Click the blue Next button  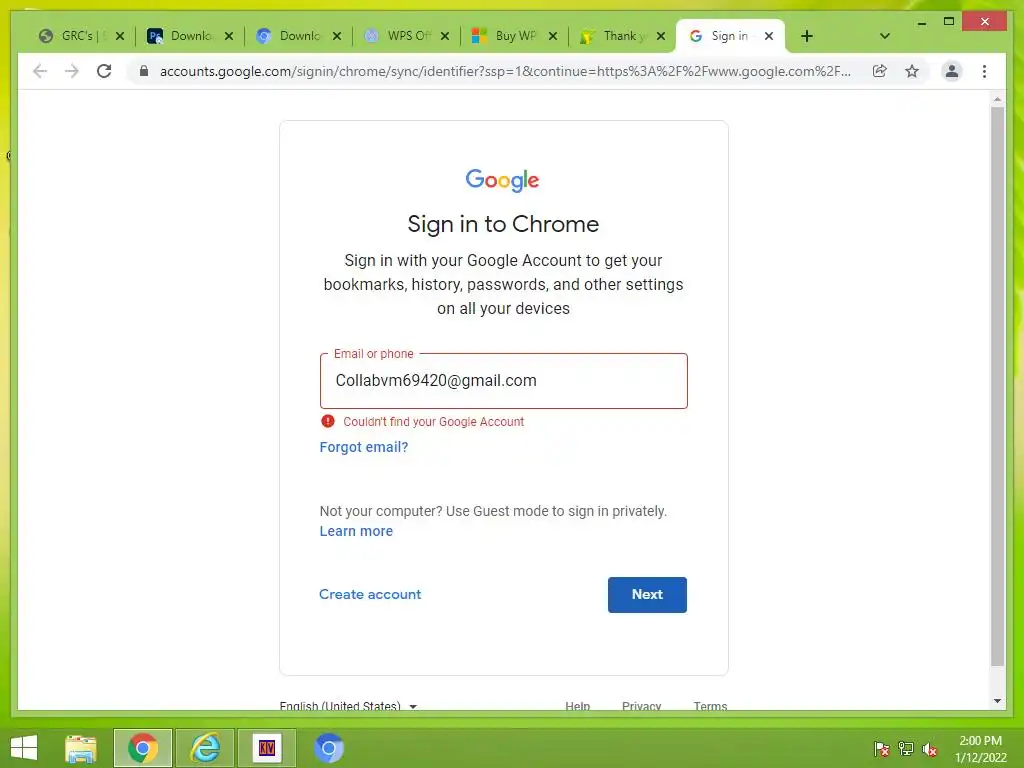647,594
